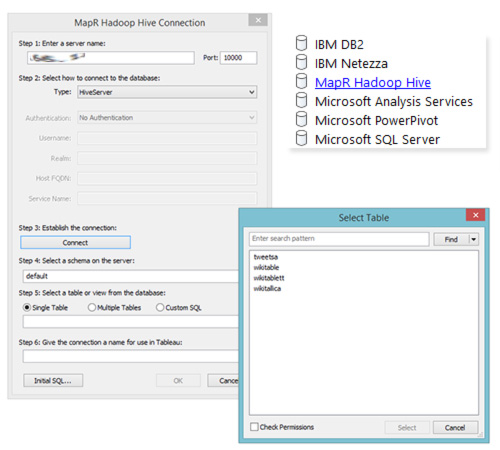The width and height of the screenshot is (500, 450).
Task: Click the Microsoft Analysis Services database icon
Action: tap(301, 100)
